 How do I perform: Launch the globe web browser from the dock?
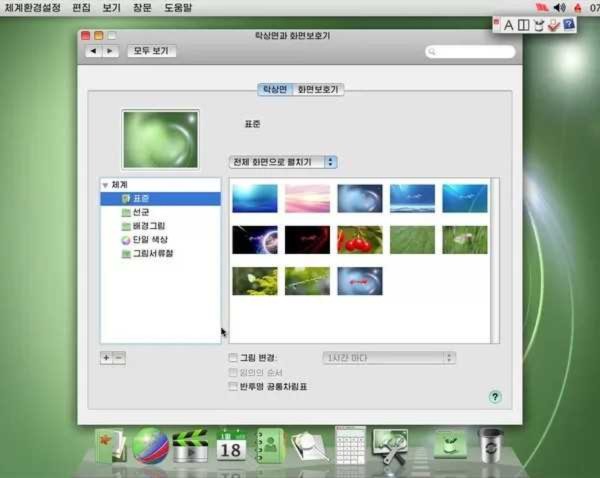[150, 446]
